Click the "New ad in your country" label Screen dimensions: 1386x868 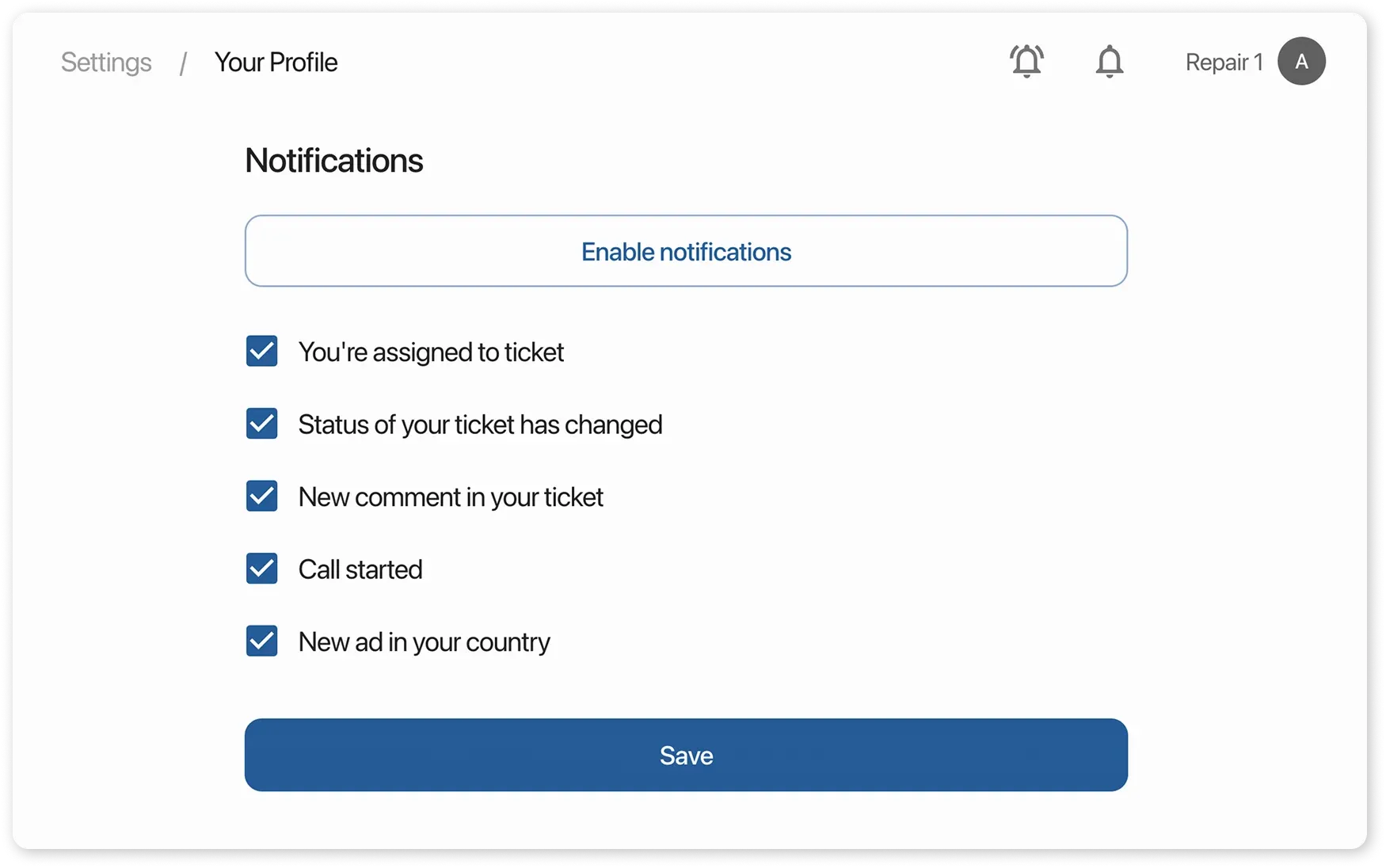424,642
